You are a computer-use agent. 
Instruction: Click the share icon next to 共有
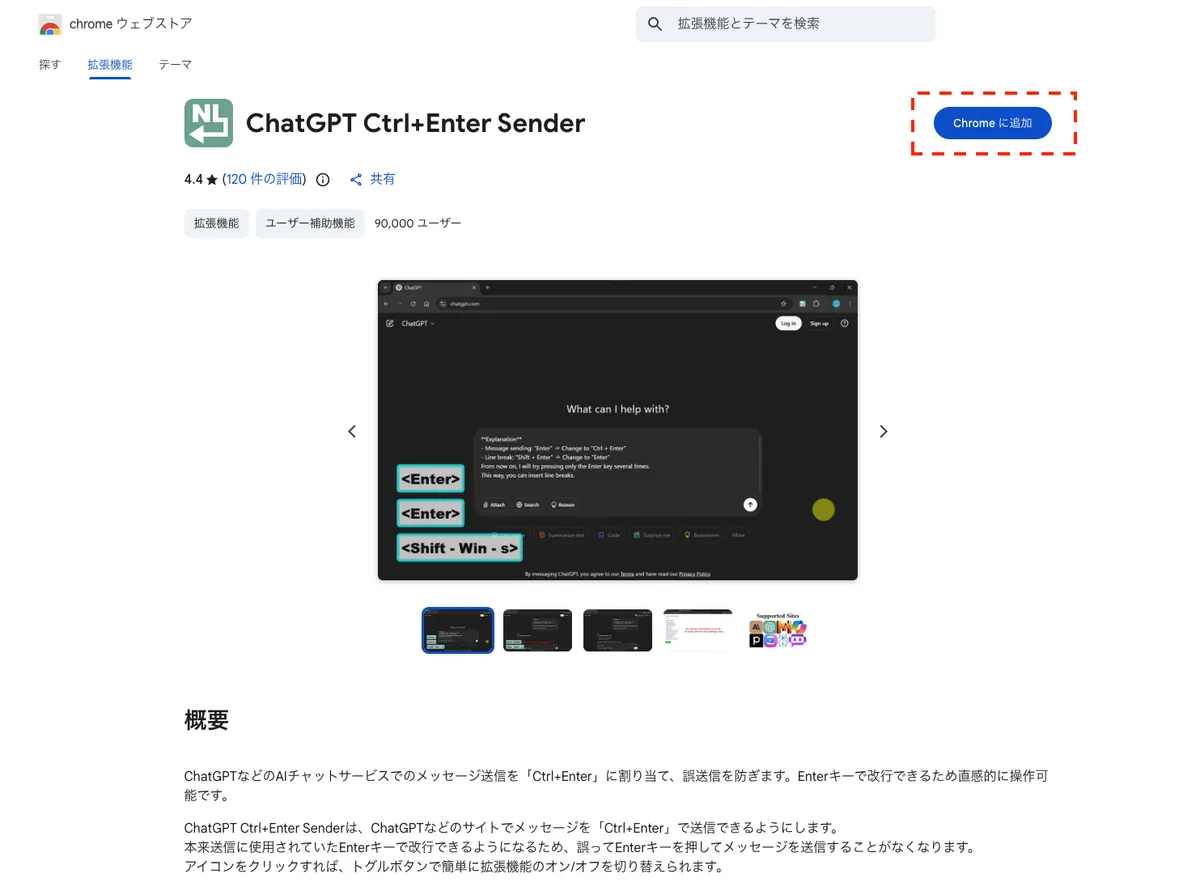[x=355, y=180]
